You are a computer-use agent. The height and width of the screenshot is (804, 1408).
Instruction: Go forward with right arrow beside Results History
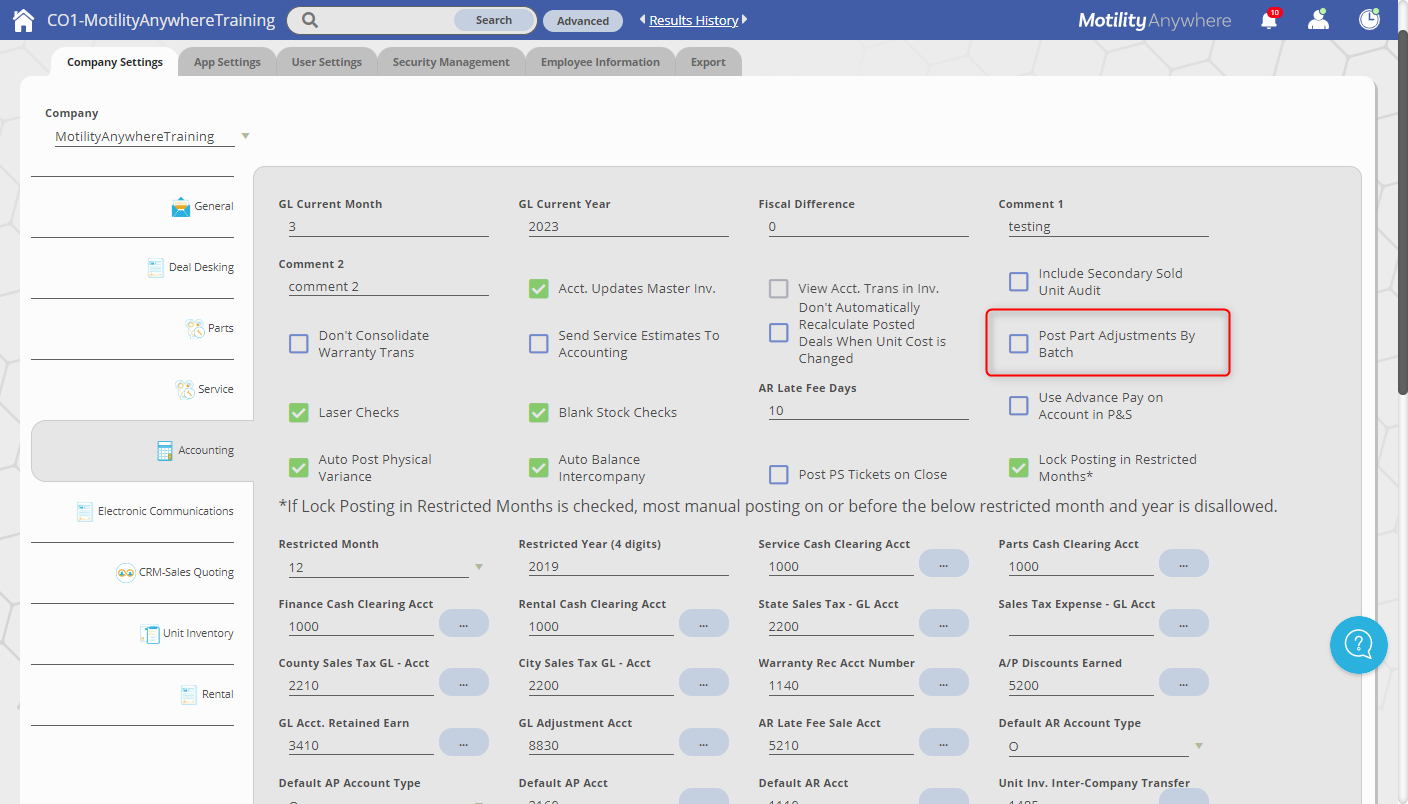744,20
